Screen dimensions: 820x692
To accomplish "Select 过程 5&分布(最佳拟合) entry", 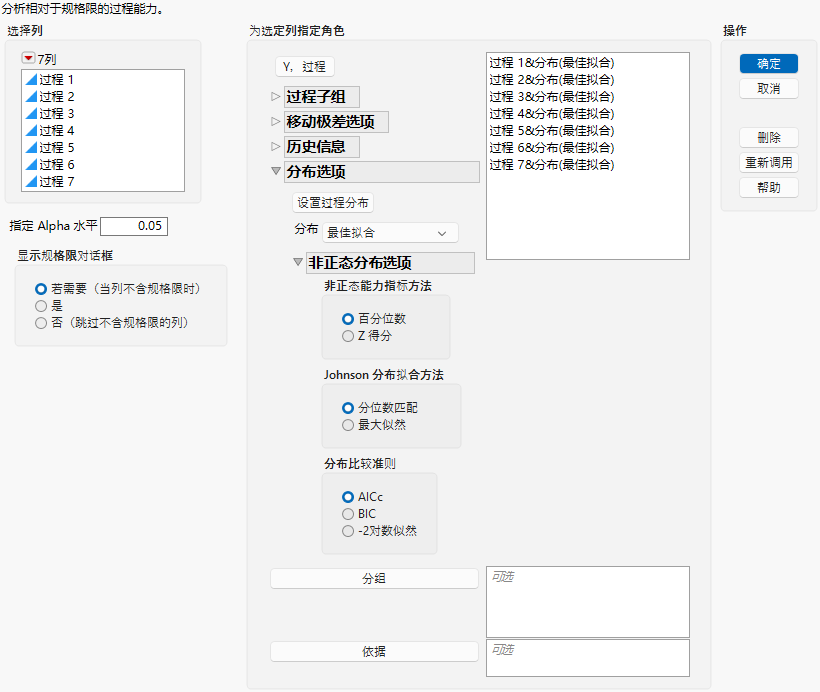I will (552, 131).
